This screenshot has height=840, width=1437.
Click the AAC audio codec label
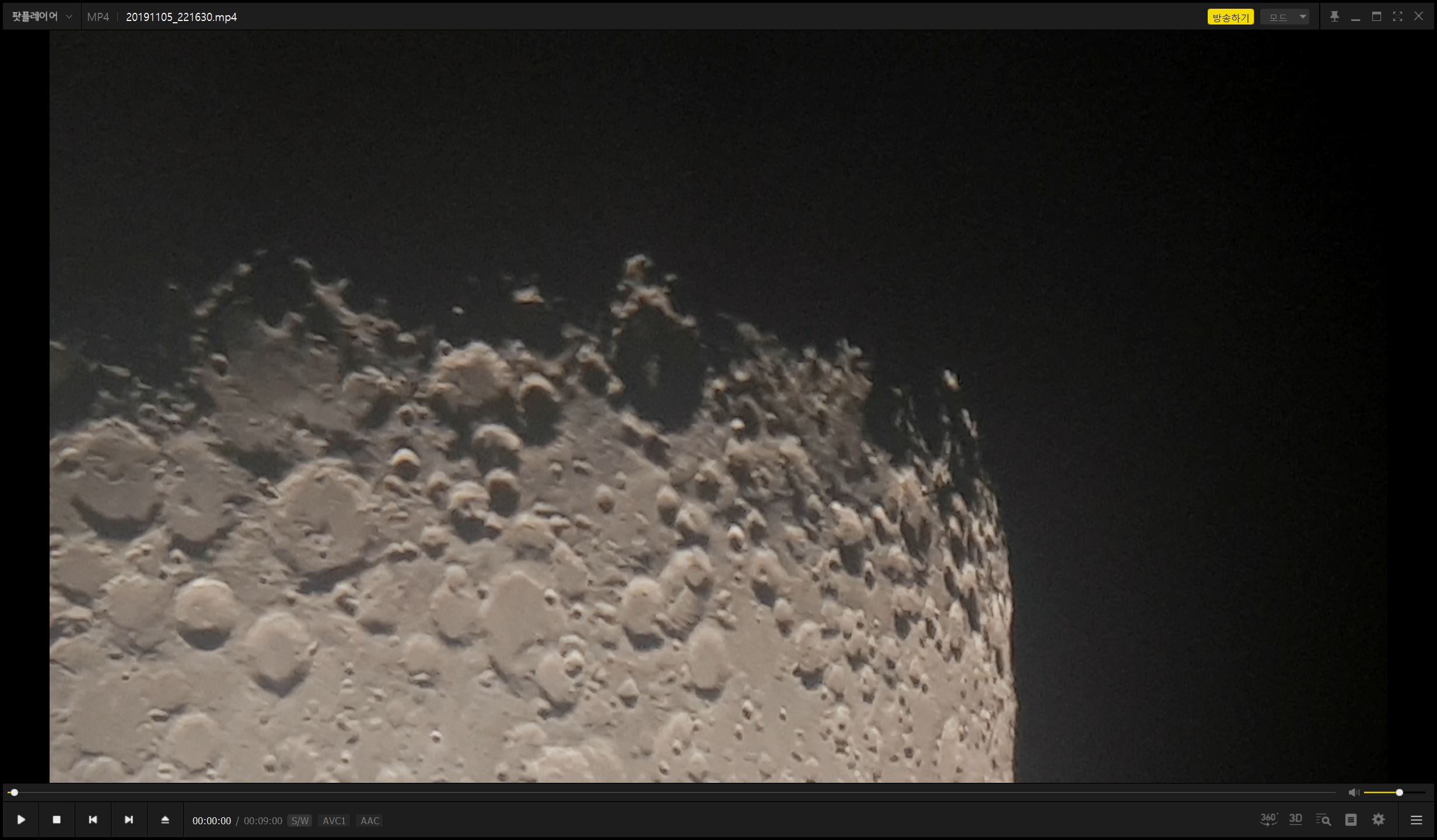370,821
